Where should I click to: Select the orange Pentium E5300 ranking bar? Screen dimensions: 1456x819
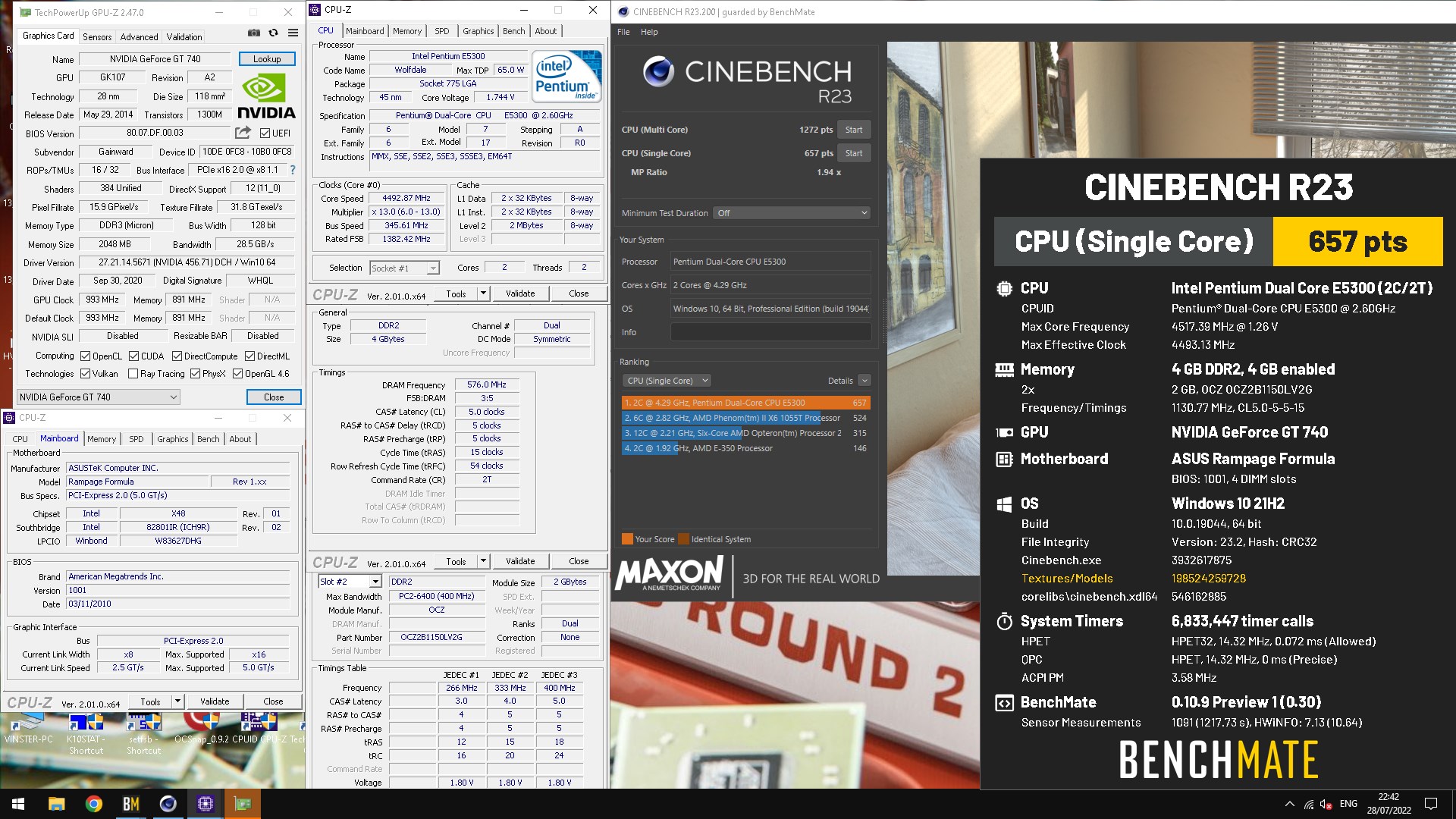click(745, 403)
